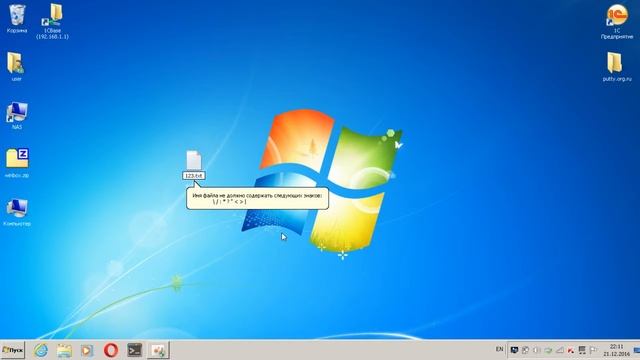Image resolution: width=640 pixels, height=360 pixels.
Task: Click the EN language indicator
Action: click(499, 349)
